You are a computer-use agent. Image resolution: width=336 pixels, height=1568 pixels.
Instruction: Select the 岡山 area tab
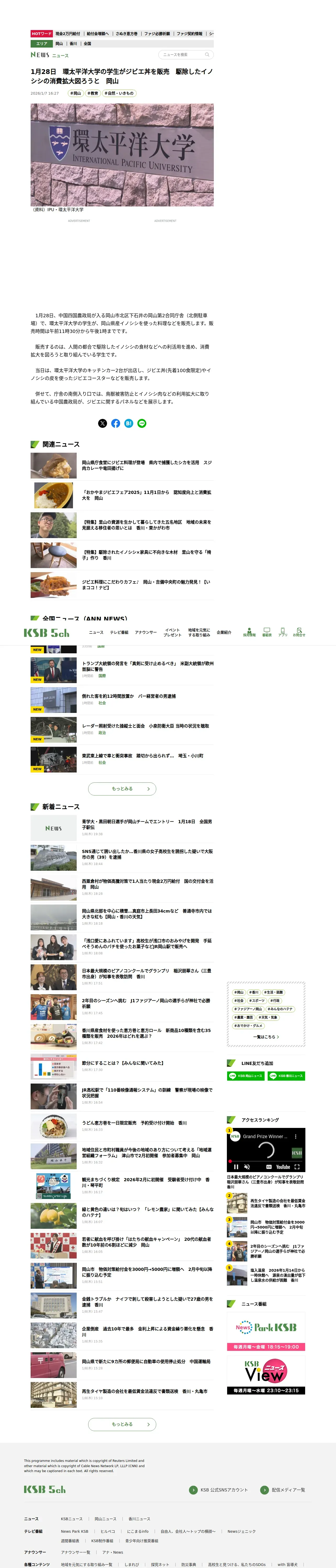[59, 44]
